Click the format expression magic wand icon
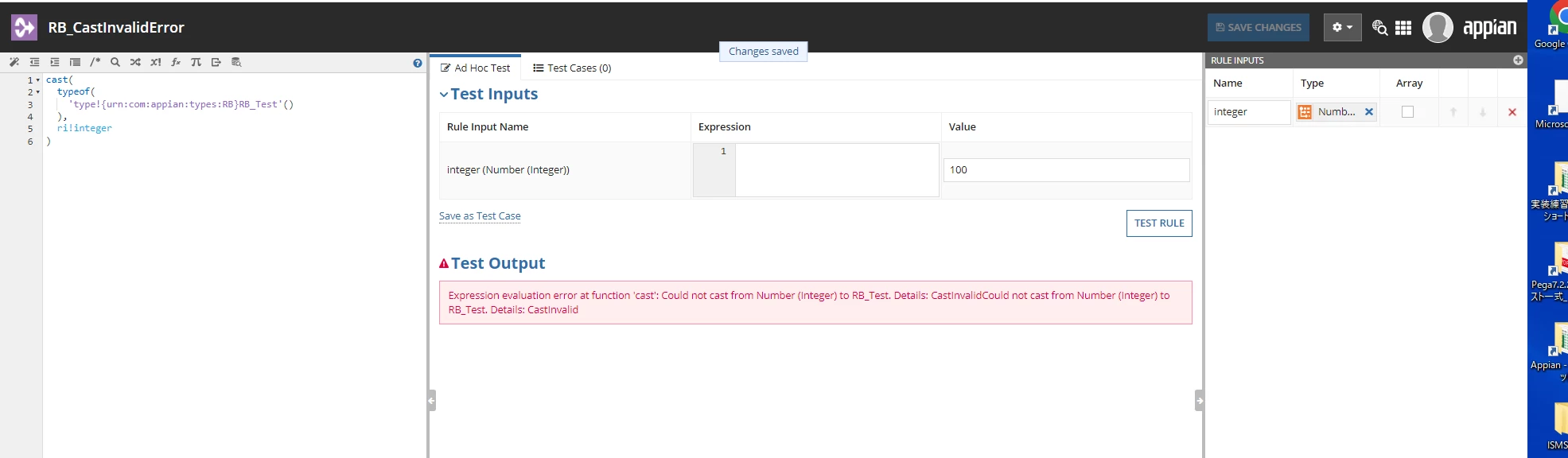The image size is (1568, 458). pyautogui.click(x=14, y=62)
